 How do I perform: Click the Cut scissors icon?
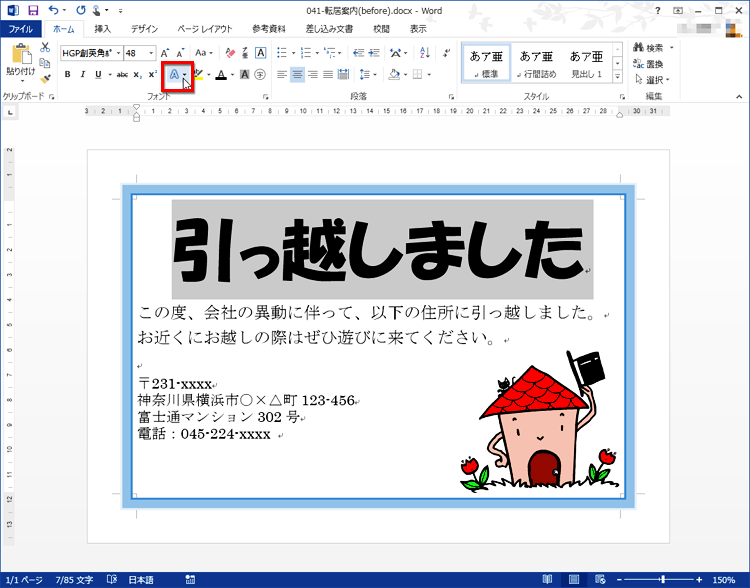pyautogui.click(x=45, y=47)
